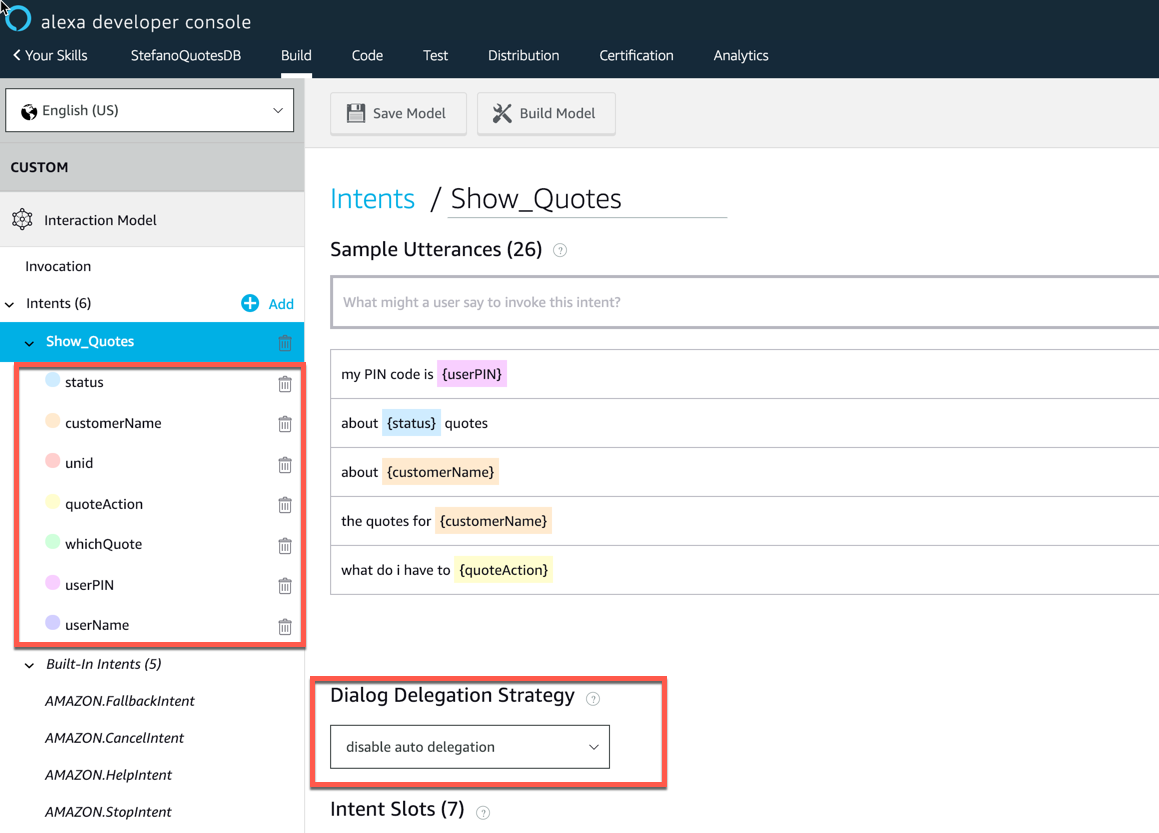Edit the Show_Quotes intent name field
Screen dimensions: 1159x833
point(588,199)
